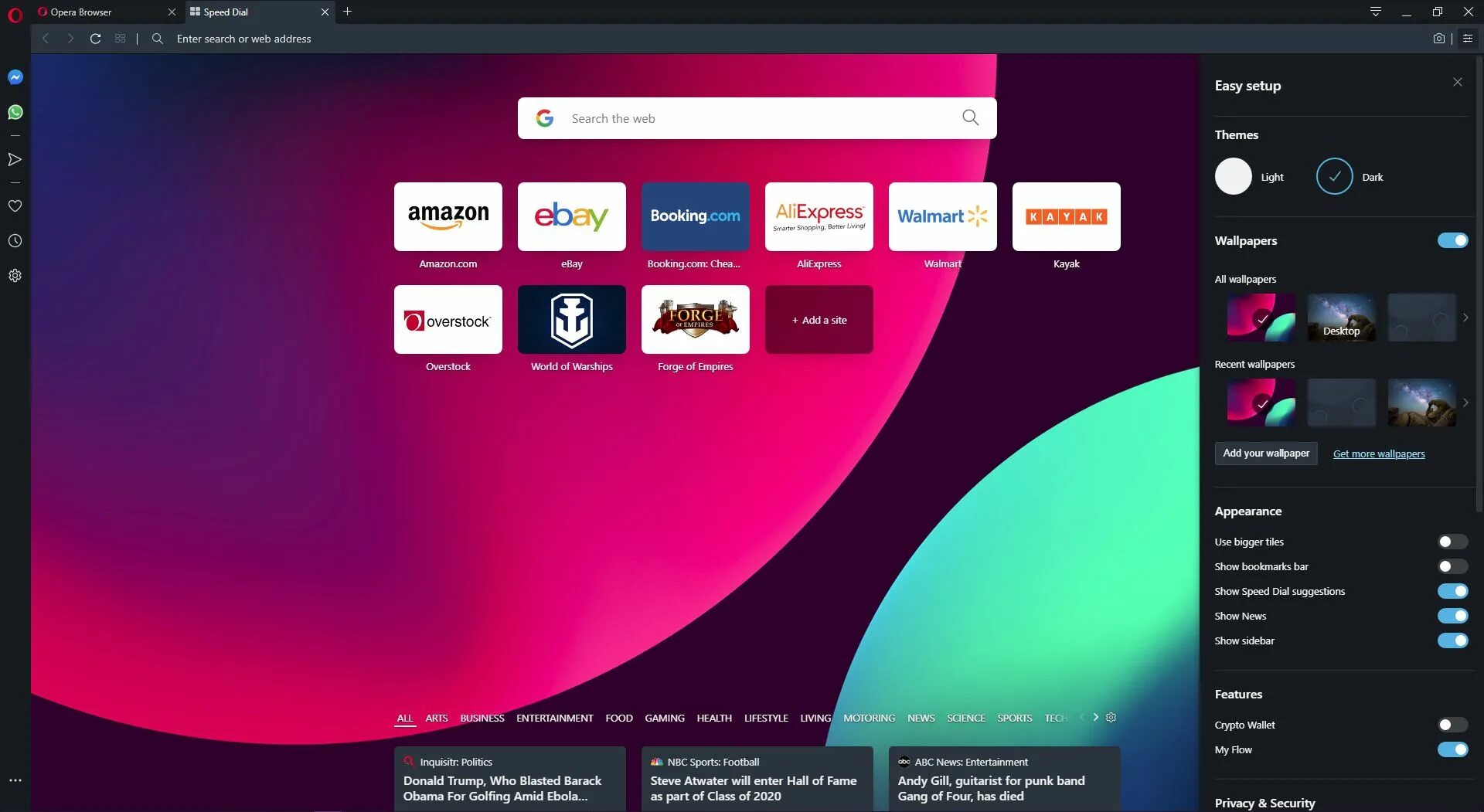The width and height of the screenshot is (1484, 812).
Task: Select the Light theme
Action: point(1234,176)
